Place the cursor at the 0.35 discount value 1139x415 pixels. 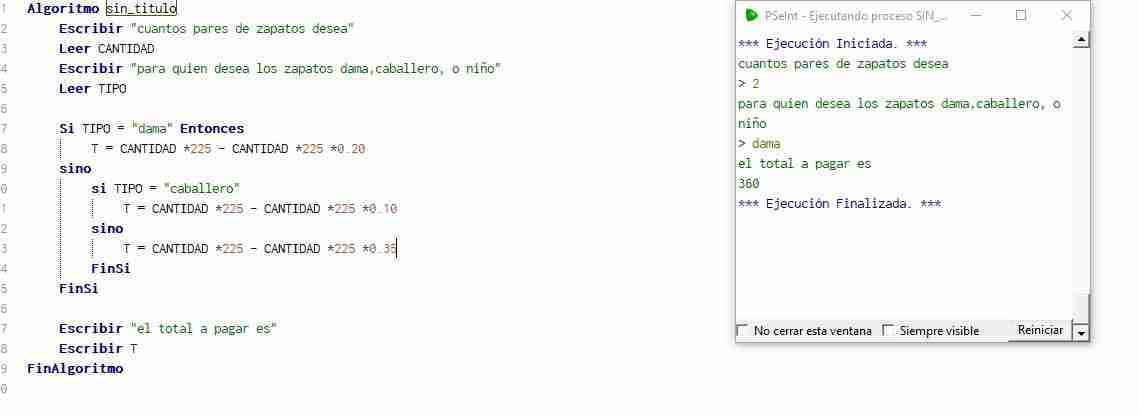[x=381, y=249]
